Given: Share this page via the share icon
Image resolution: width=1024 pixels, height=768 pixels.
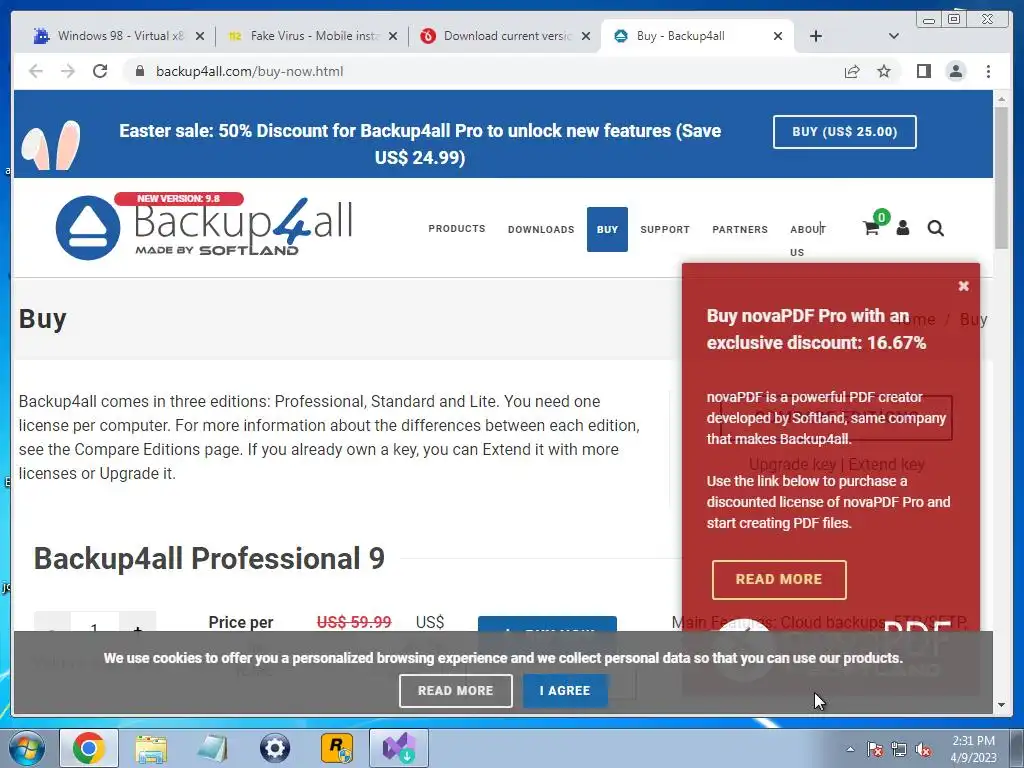Looking at the screenshot, I should coord(852,71).
